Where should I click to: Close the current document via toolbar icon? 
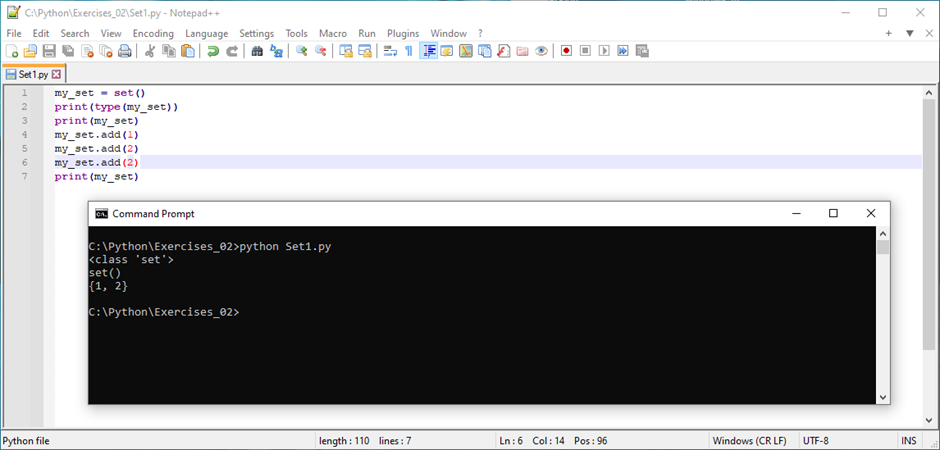click(87, 51)
